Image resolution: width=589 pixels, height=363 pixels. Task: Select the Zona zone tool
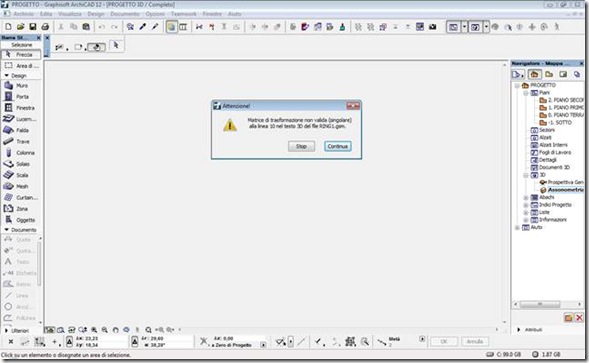(x=21, y=209)
